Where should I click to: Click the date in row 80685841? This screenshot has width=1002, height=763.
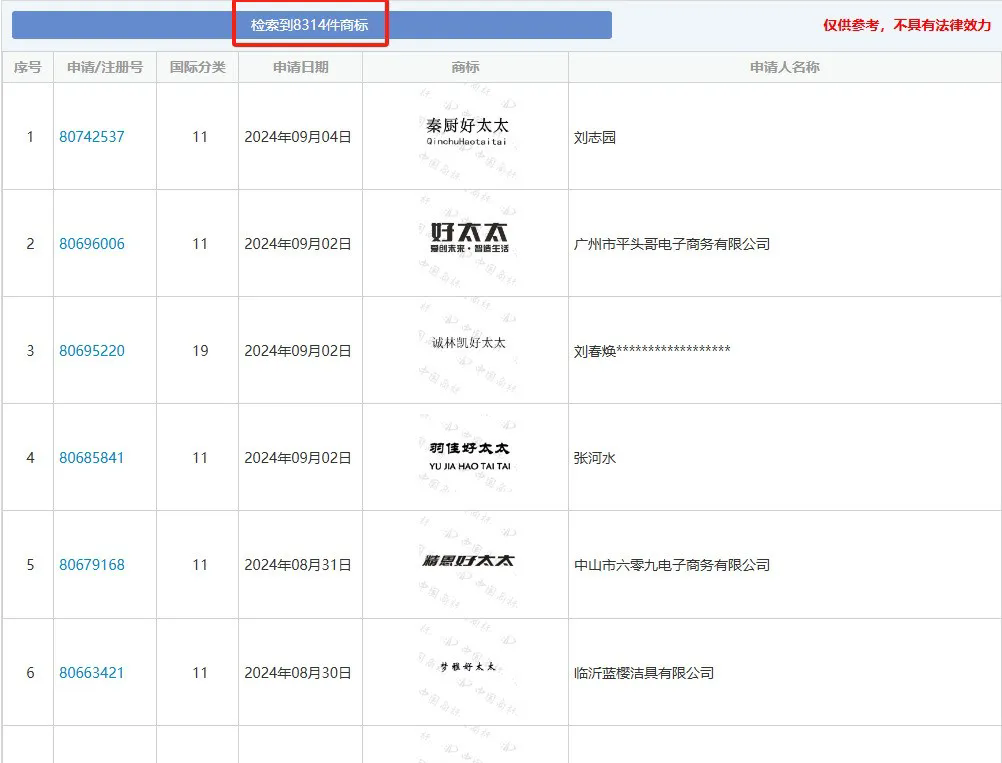(298, 458)
